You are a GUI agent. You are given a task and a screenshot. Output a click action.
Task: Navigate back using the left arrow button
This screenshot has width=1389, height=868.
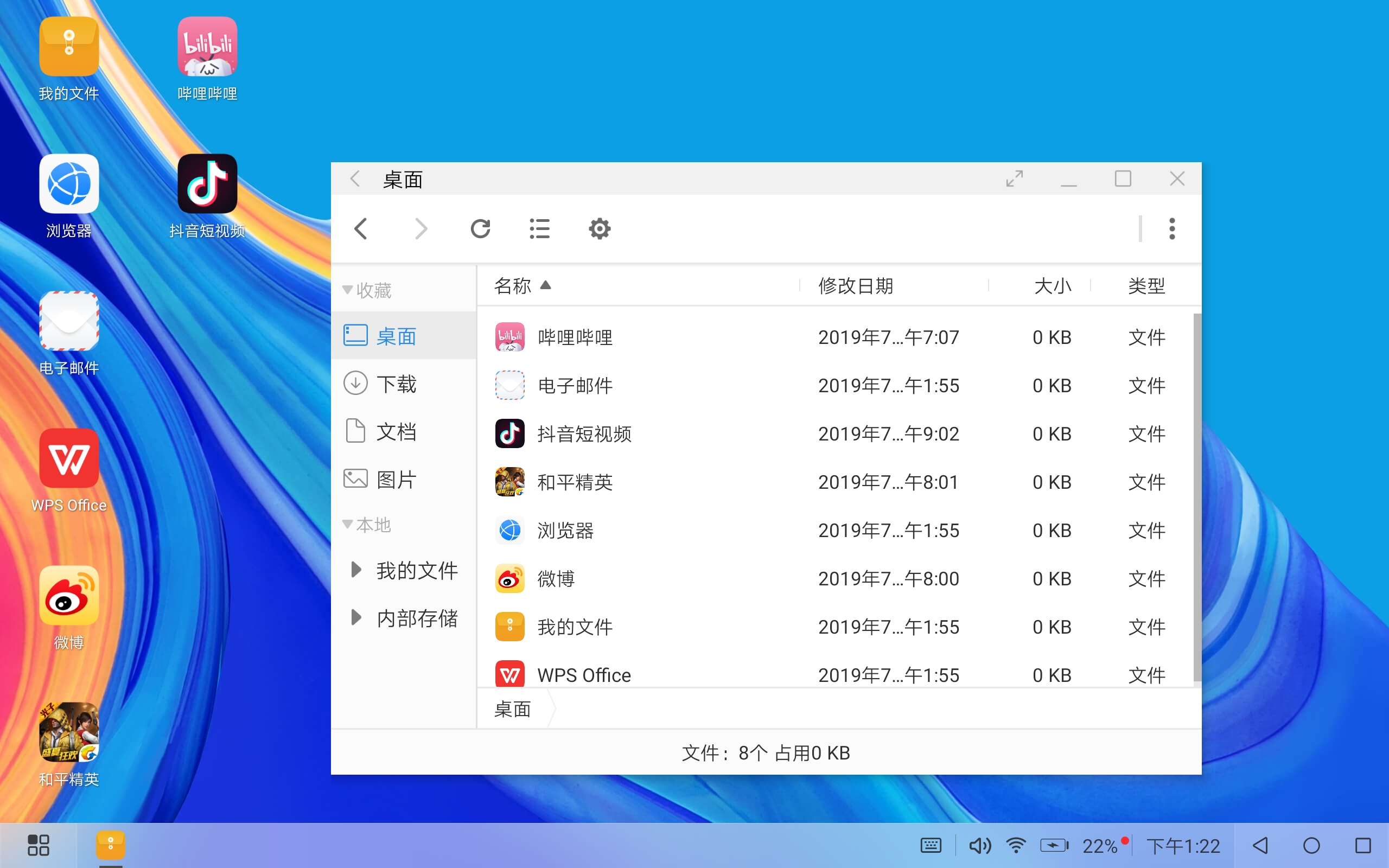pos(361,228)
